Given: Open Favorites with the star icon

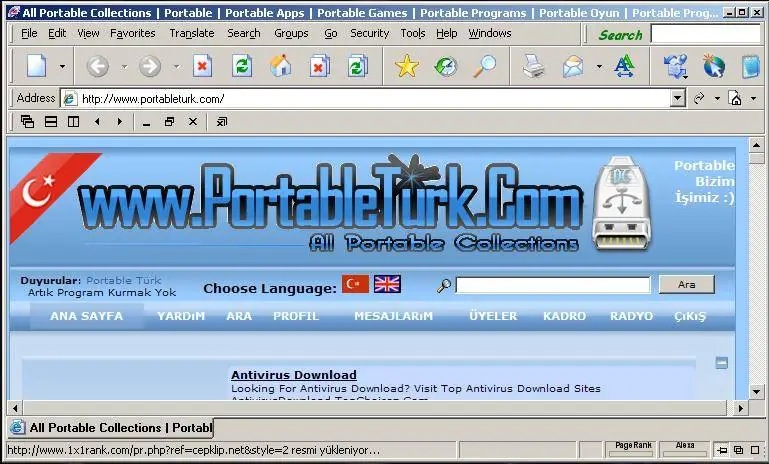Looking at the screenshot, I should click(x=407, y=66).
